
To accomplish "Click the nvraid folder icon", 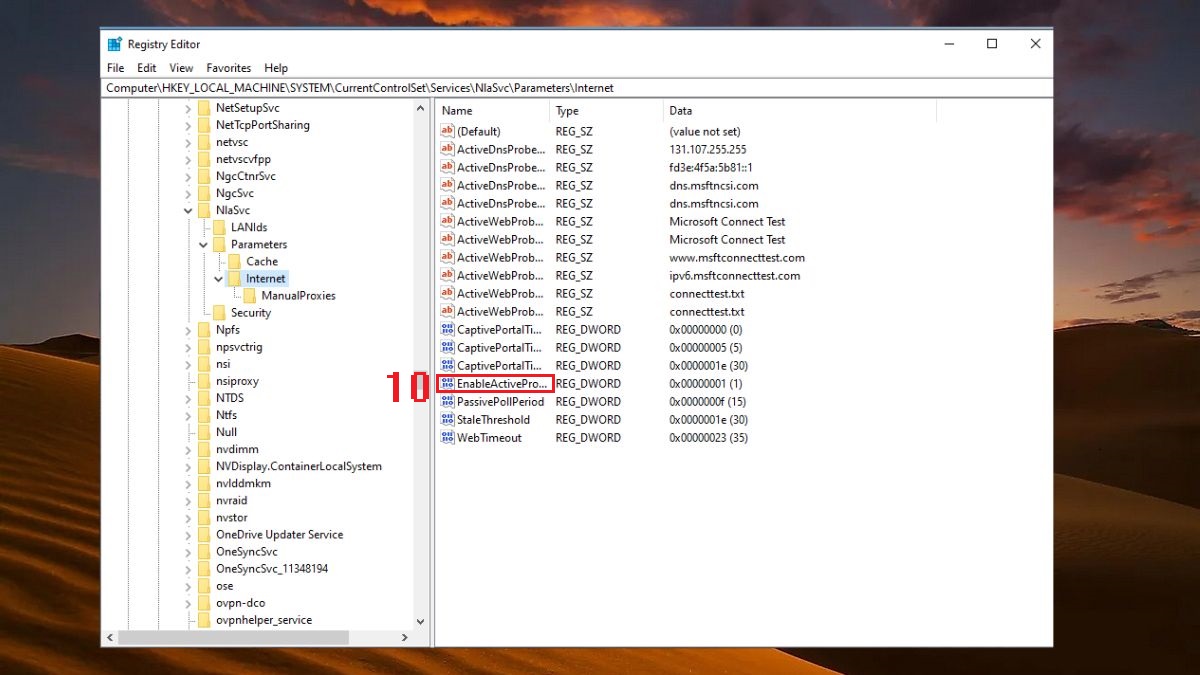I will 204,500.
